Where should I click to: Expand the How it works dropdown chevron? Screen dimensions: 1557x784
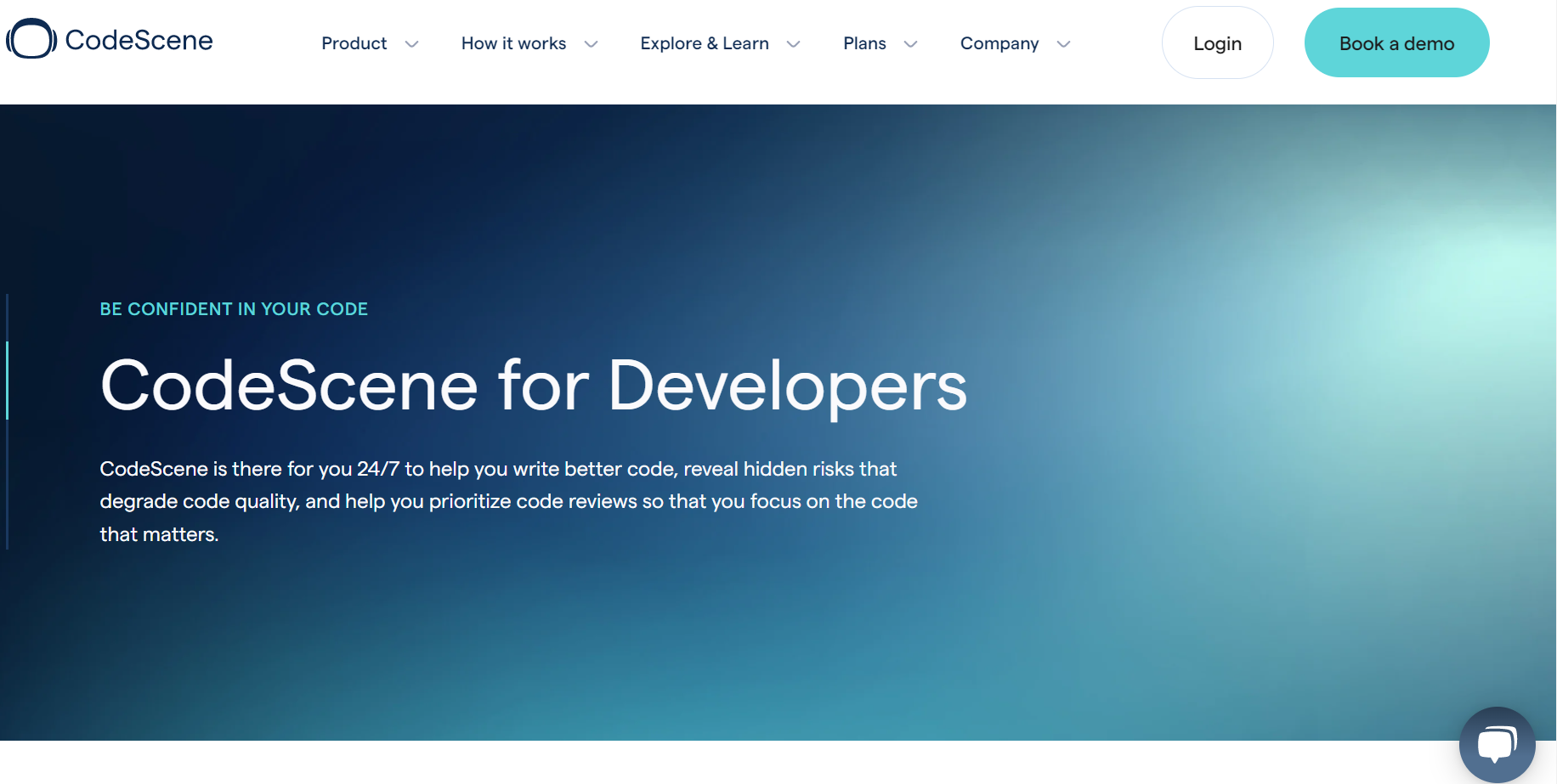tap(592, 43)
